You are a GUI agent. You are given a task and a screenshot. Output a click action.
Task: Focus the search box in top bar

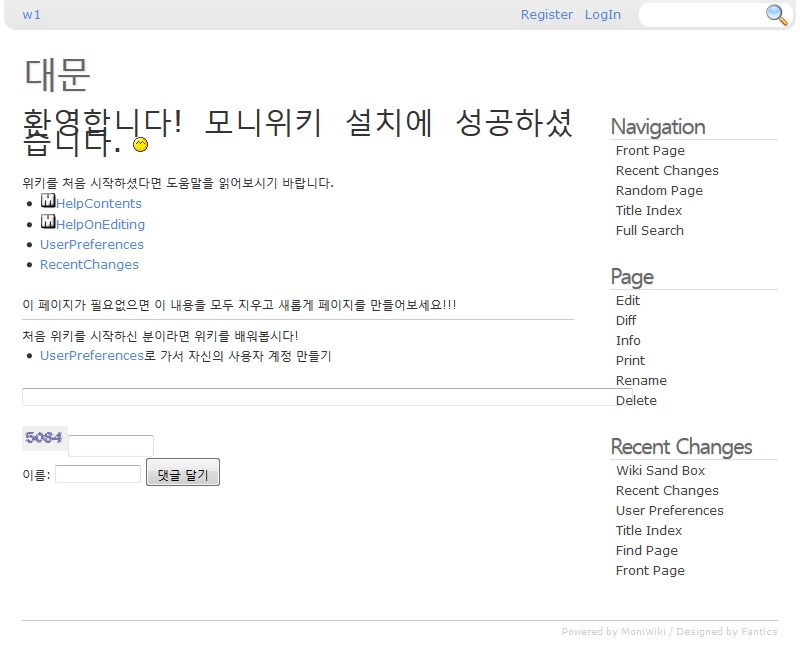click(x=702, y=15)
